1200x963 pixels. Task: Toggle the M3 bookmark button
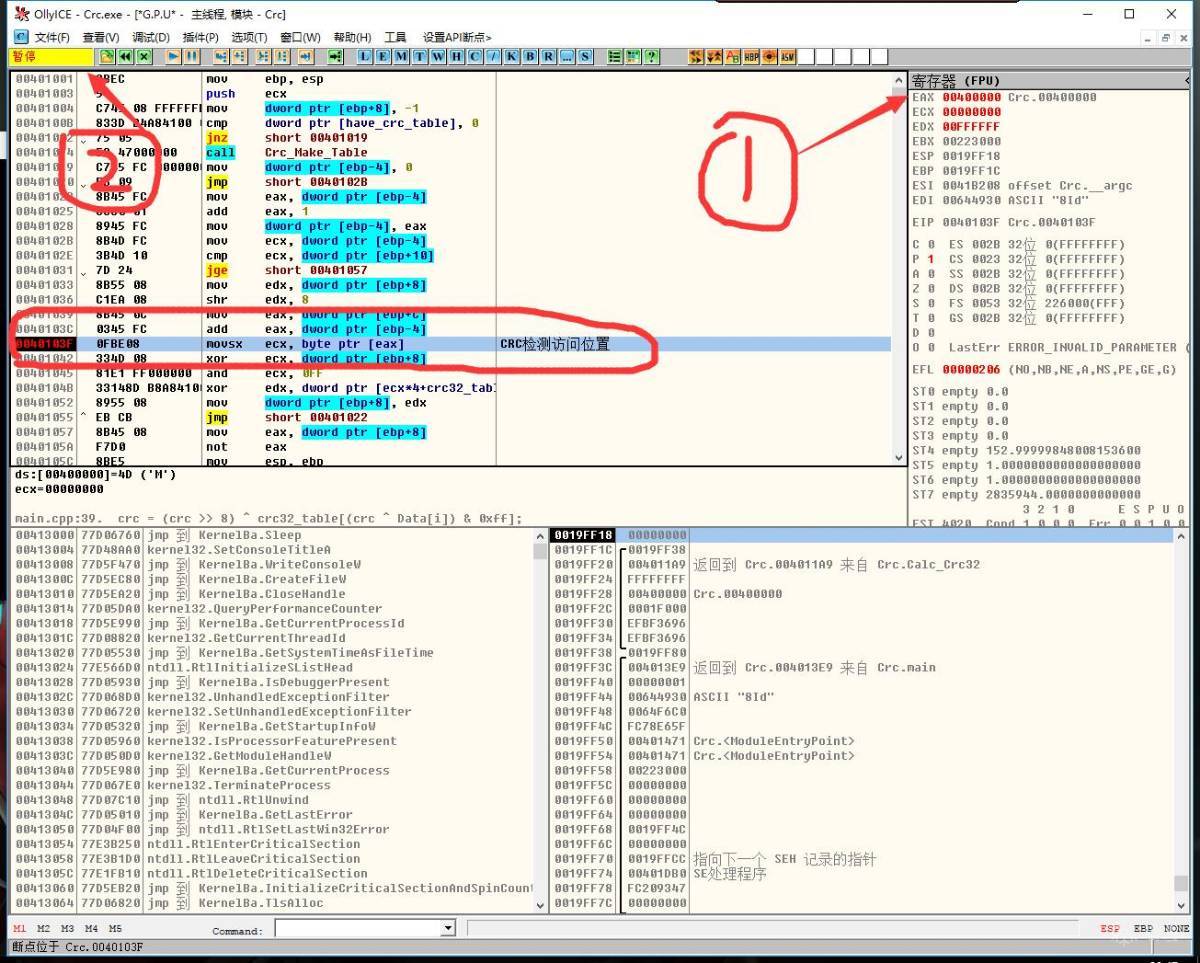click(67, 929)
